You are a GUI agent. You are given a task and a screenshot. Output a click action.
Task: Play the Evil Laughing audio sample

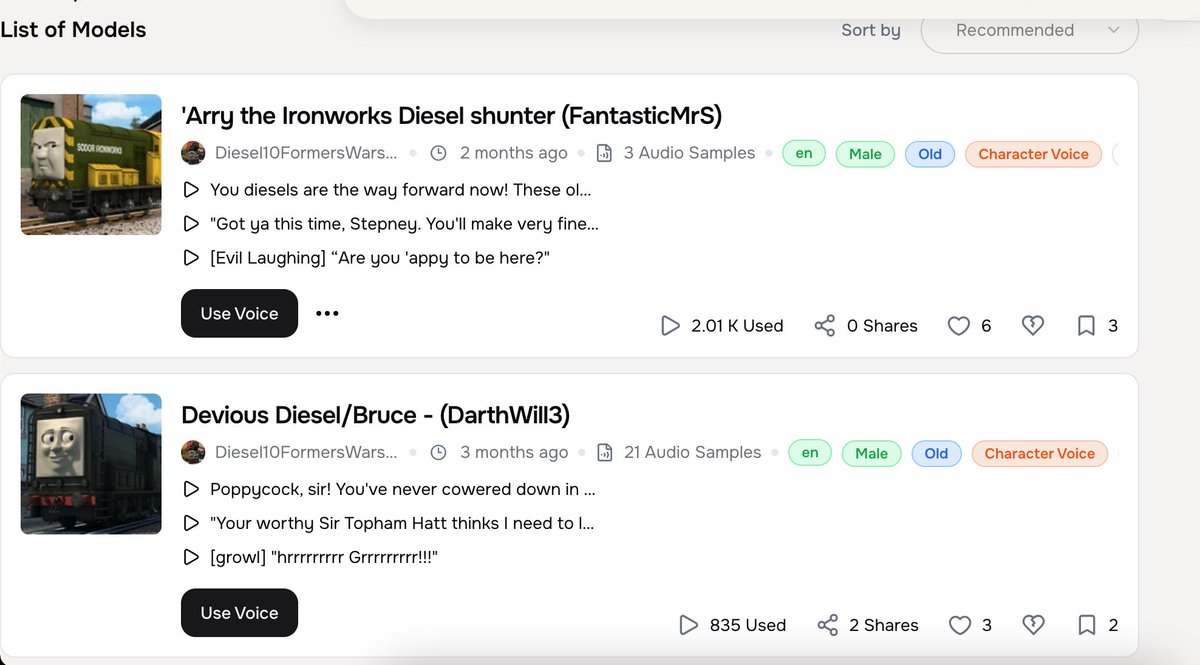click(x=191, y=258)
